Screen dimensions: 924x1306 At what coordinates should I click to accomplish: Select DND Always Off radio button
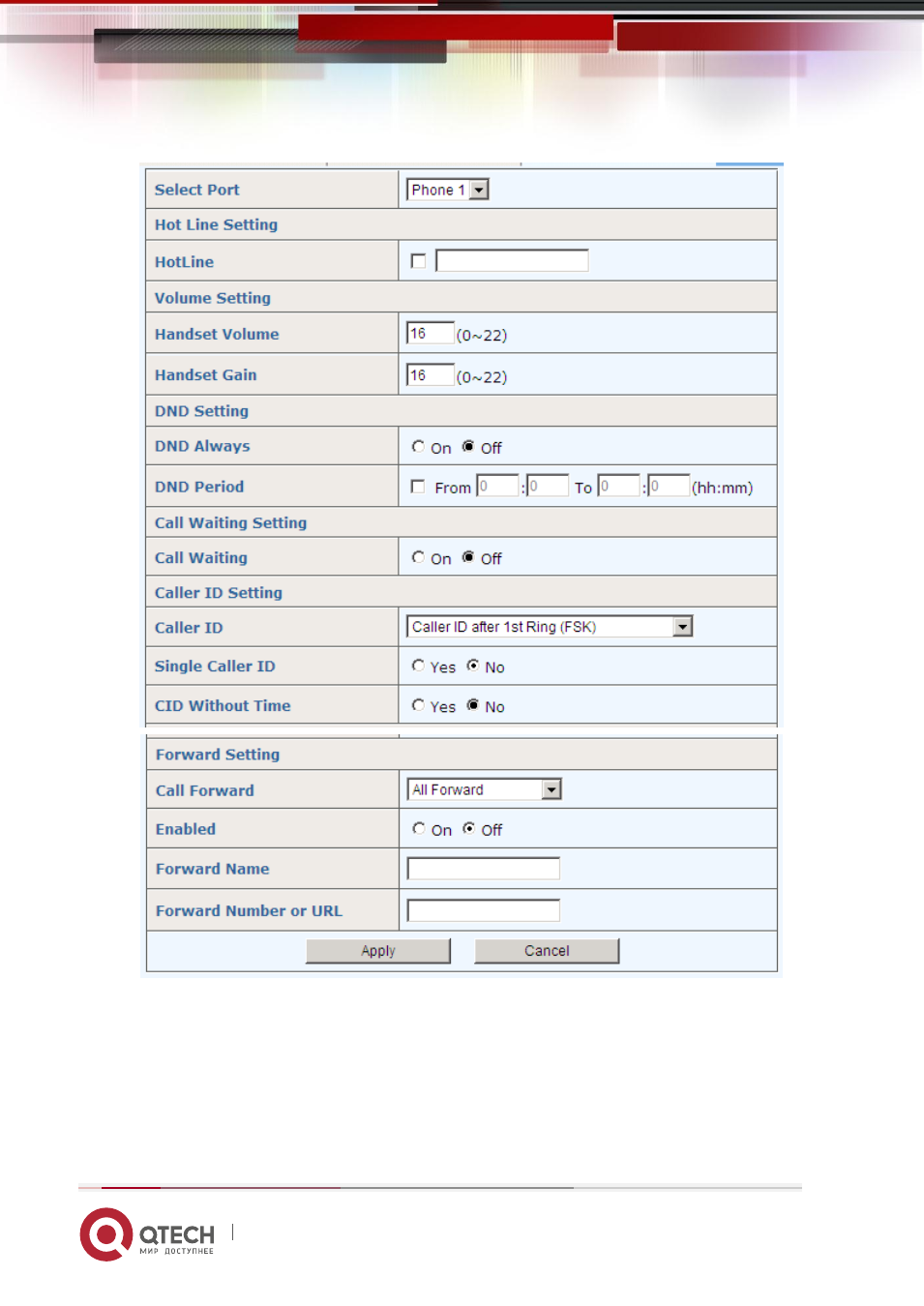pyautogui.click(x=468, y=446)
